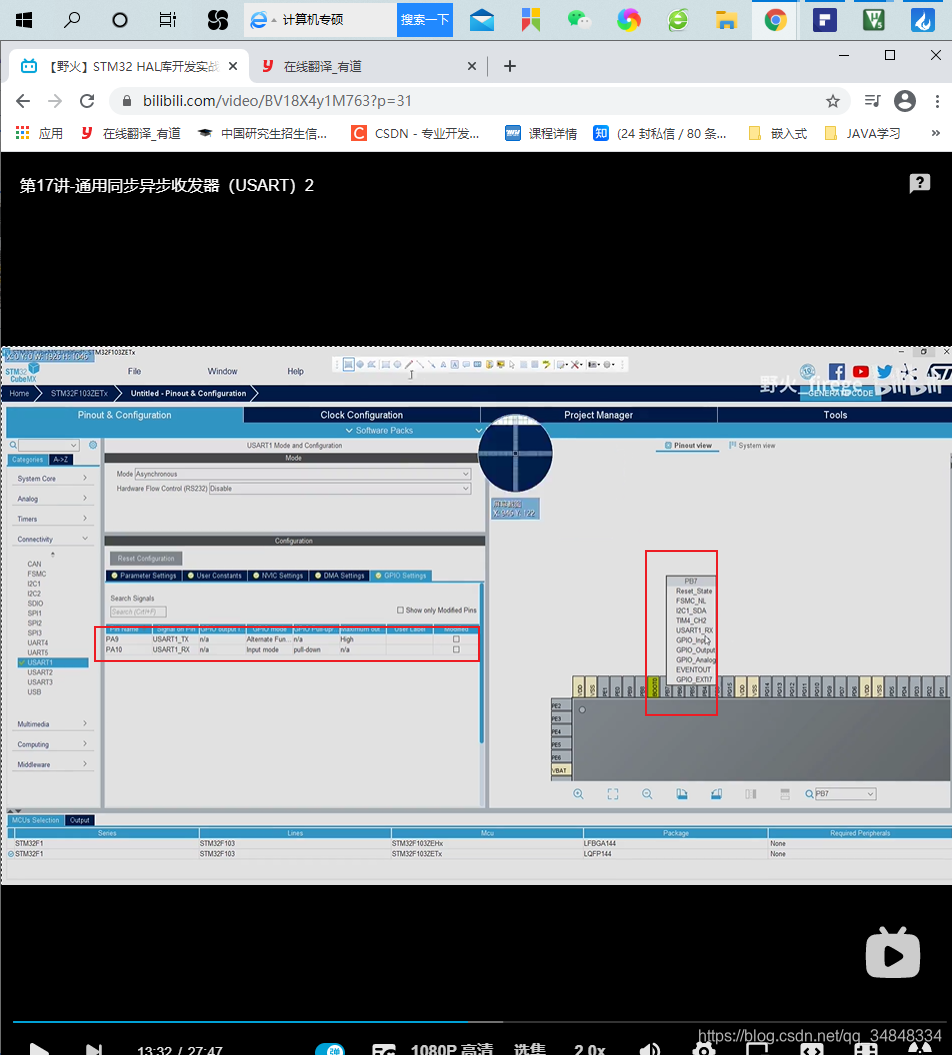
Task: Select the STM32F103ZETx row radio button
Action: 11,854
